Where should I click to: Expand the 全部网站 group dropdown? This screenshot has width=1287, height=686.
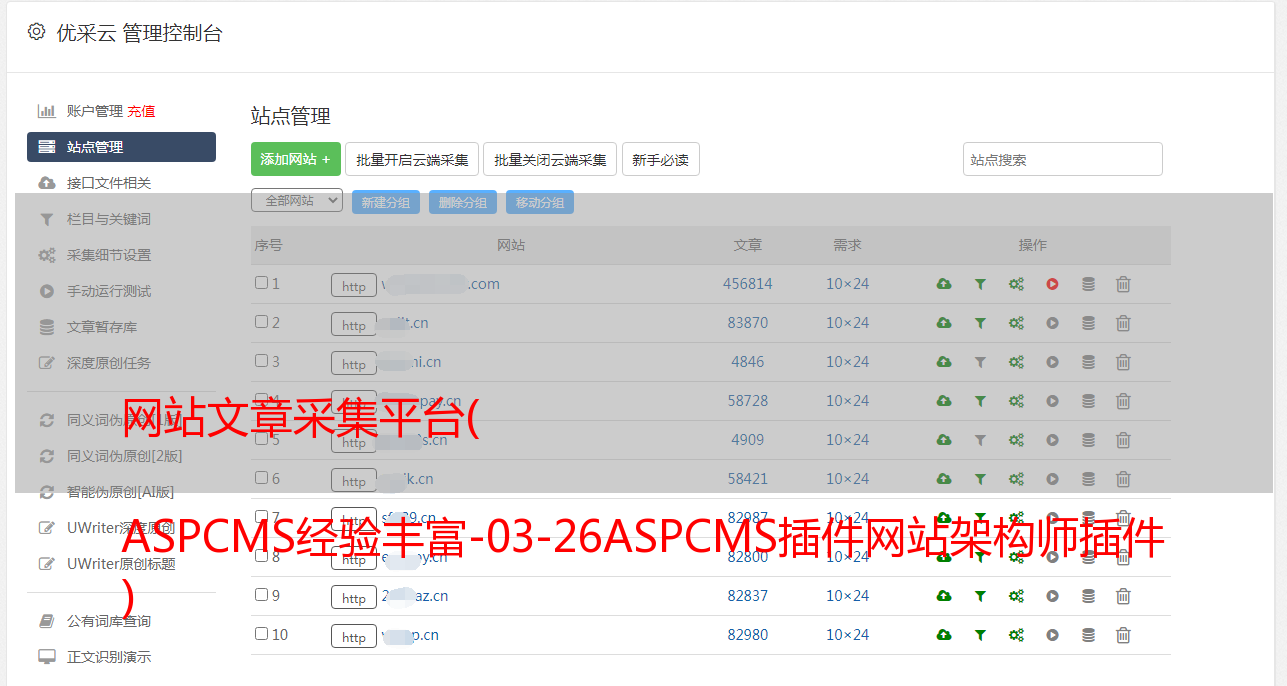coord(297,201)
